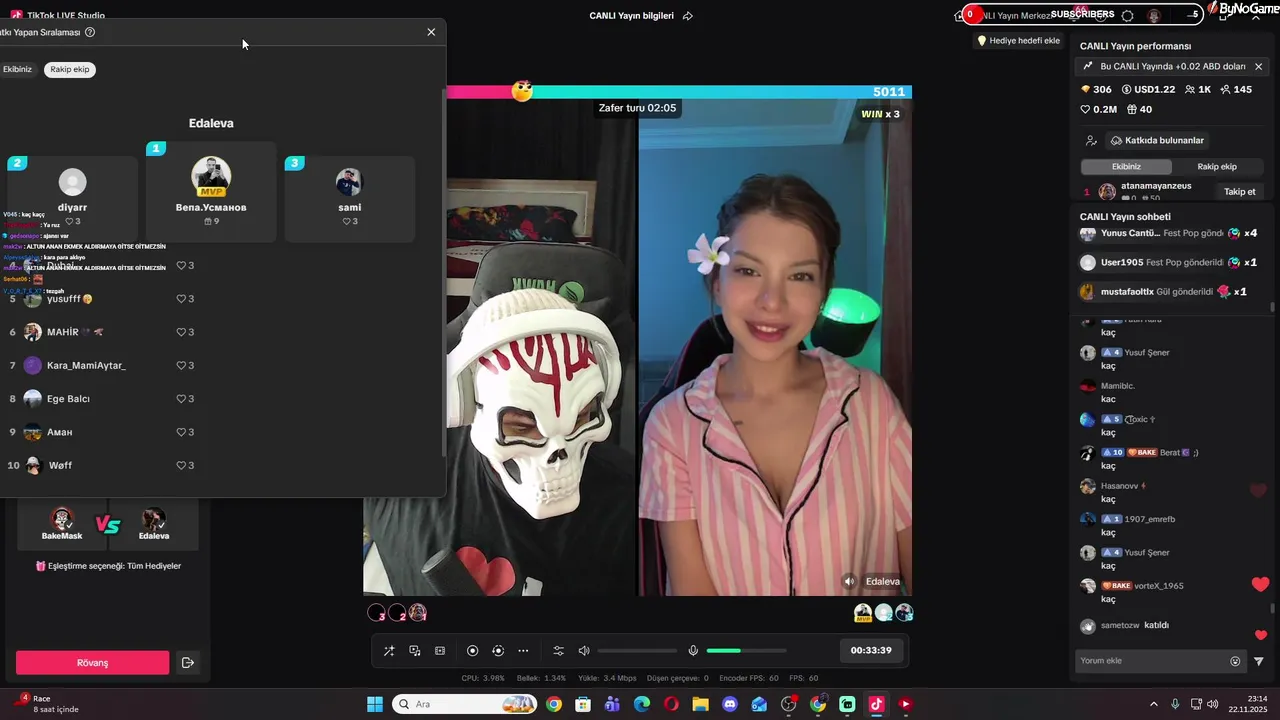
Task: Click the USD1.22 earnings stat
Action: [1148, 90]
